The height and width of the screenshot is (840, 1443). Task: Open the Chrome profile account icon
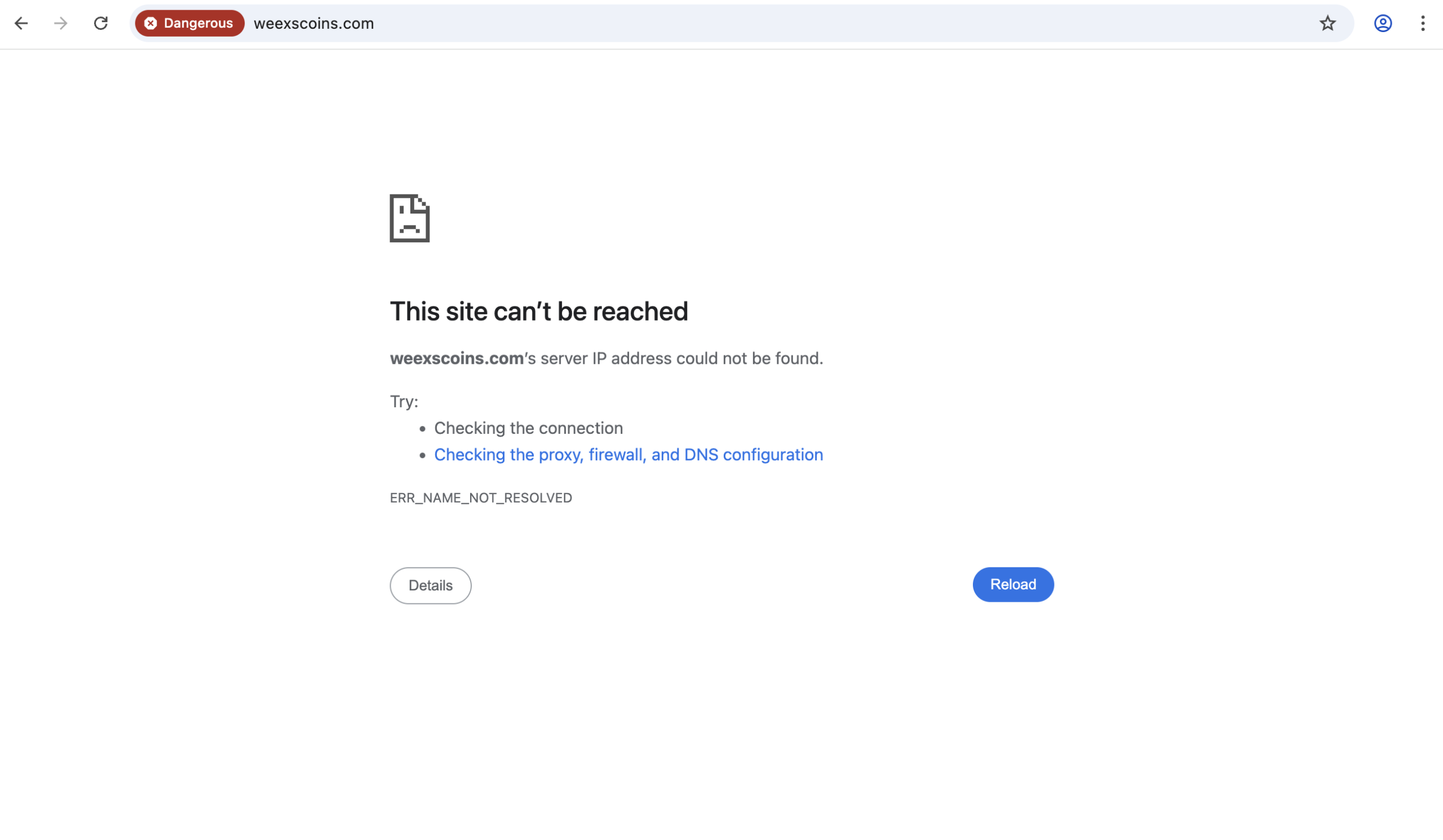(1382, 24)
